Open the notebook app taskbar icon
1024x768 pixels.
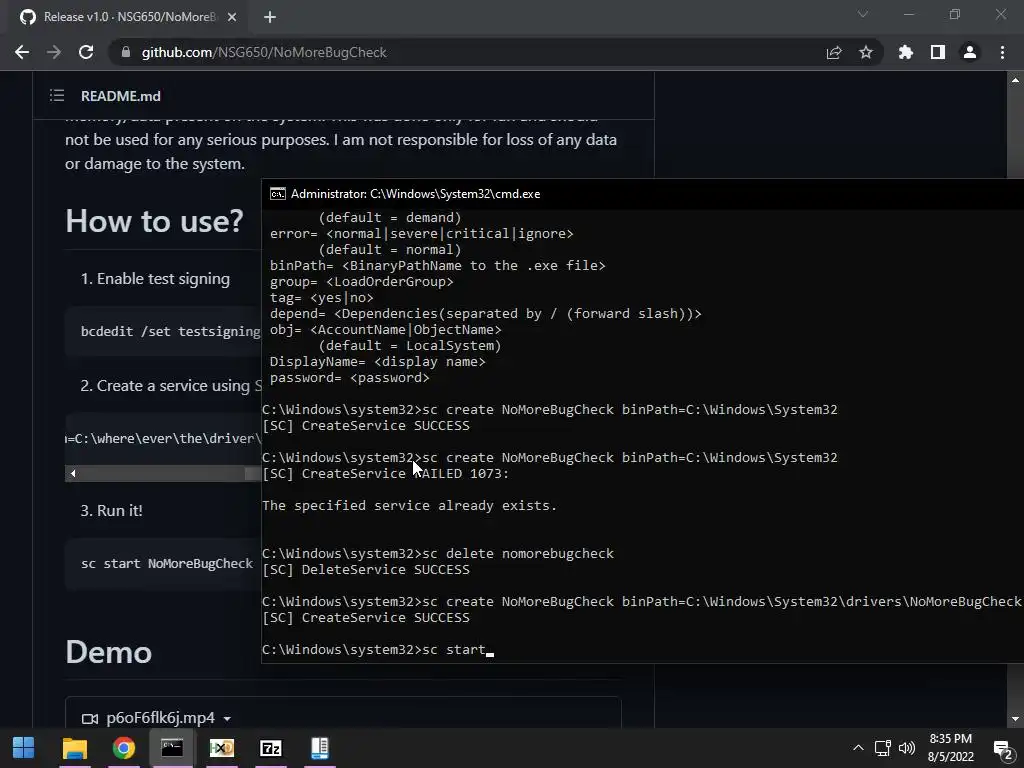pyautogui.click(x=319, y=748)
